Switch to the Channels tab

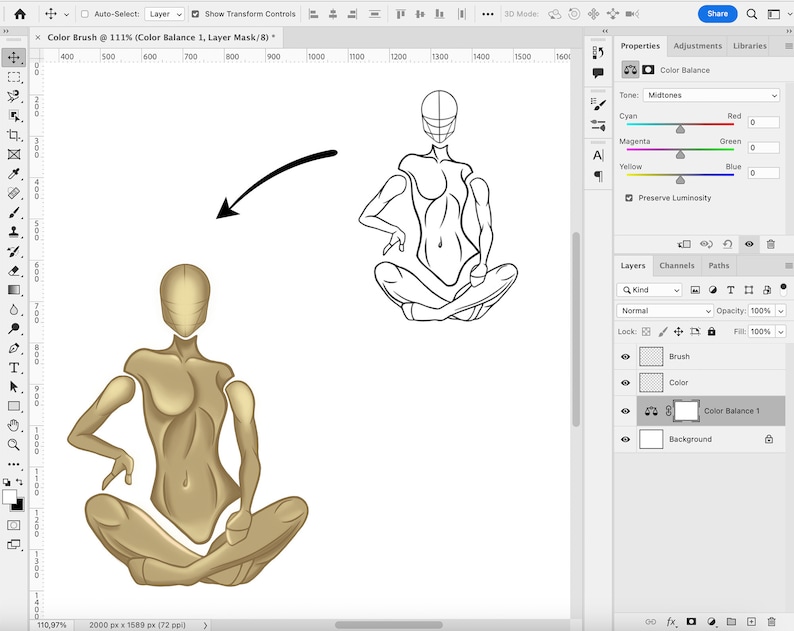coord(677,266)
